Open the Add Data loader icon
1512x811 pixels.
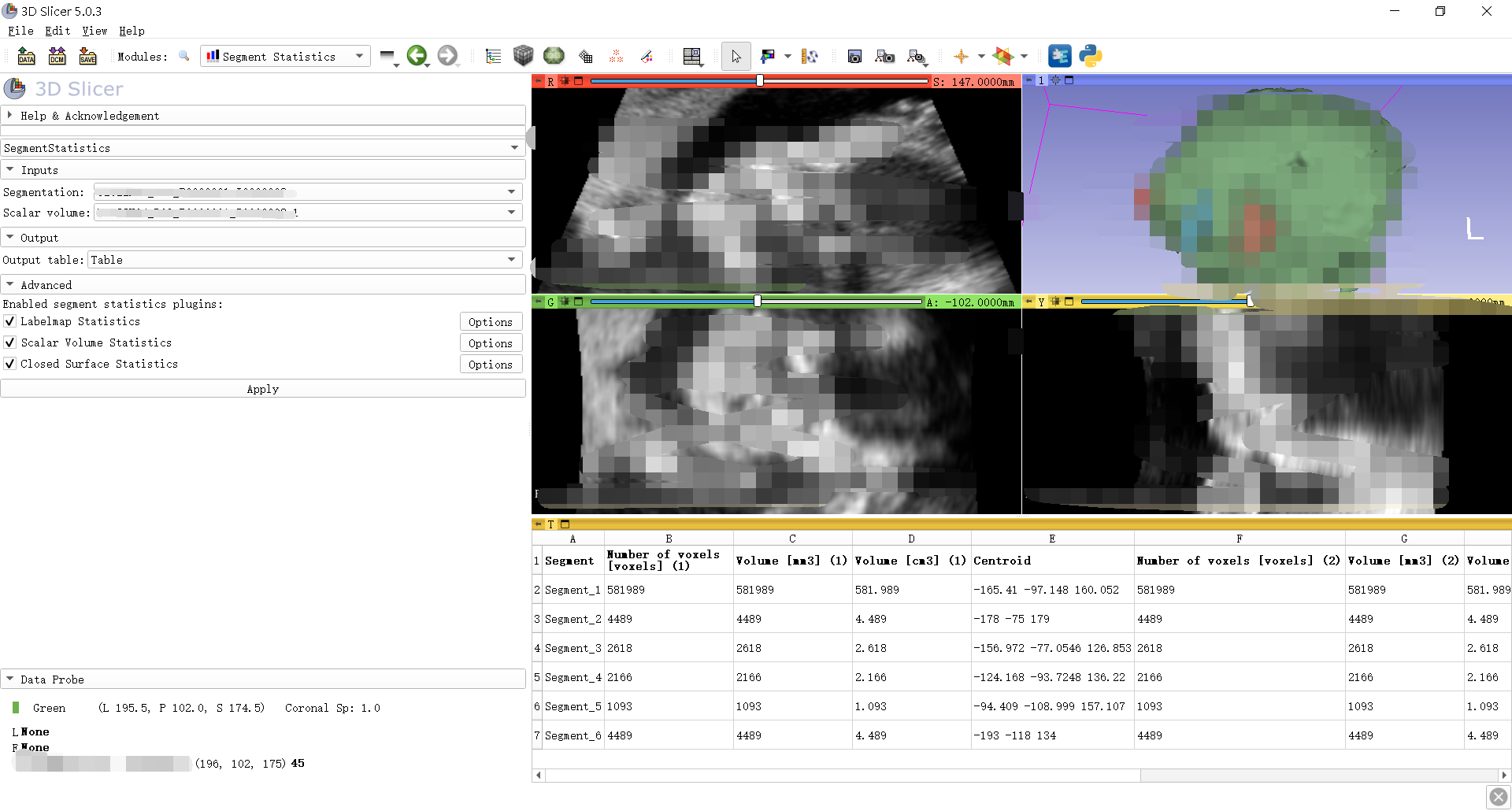click(x=27, y=56)
